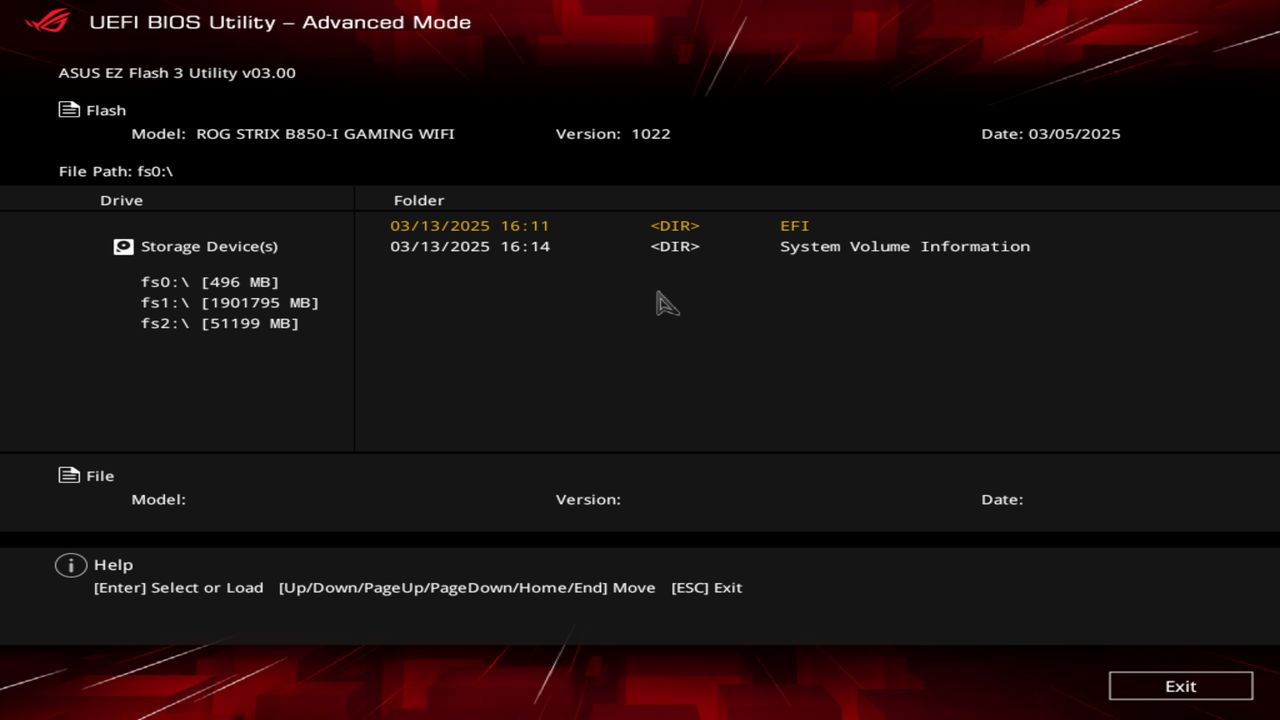The width and height of the screenshot is (1280, 720).
Task: Click the Version: 1022 text
Action: pos(613,134)
